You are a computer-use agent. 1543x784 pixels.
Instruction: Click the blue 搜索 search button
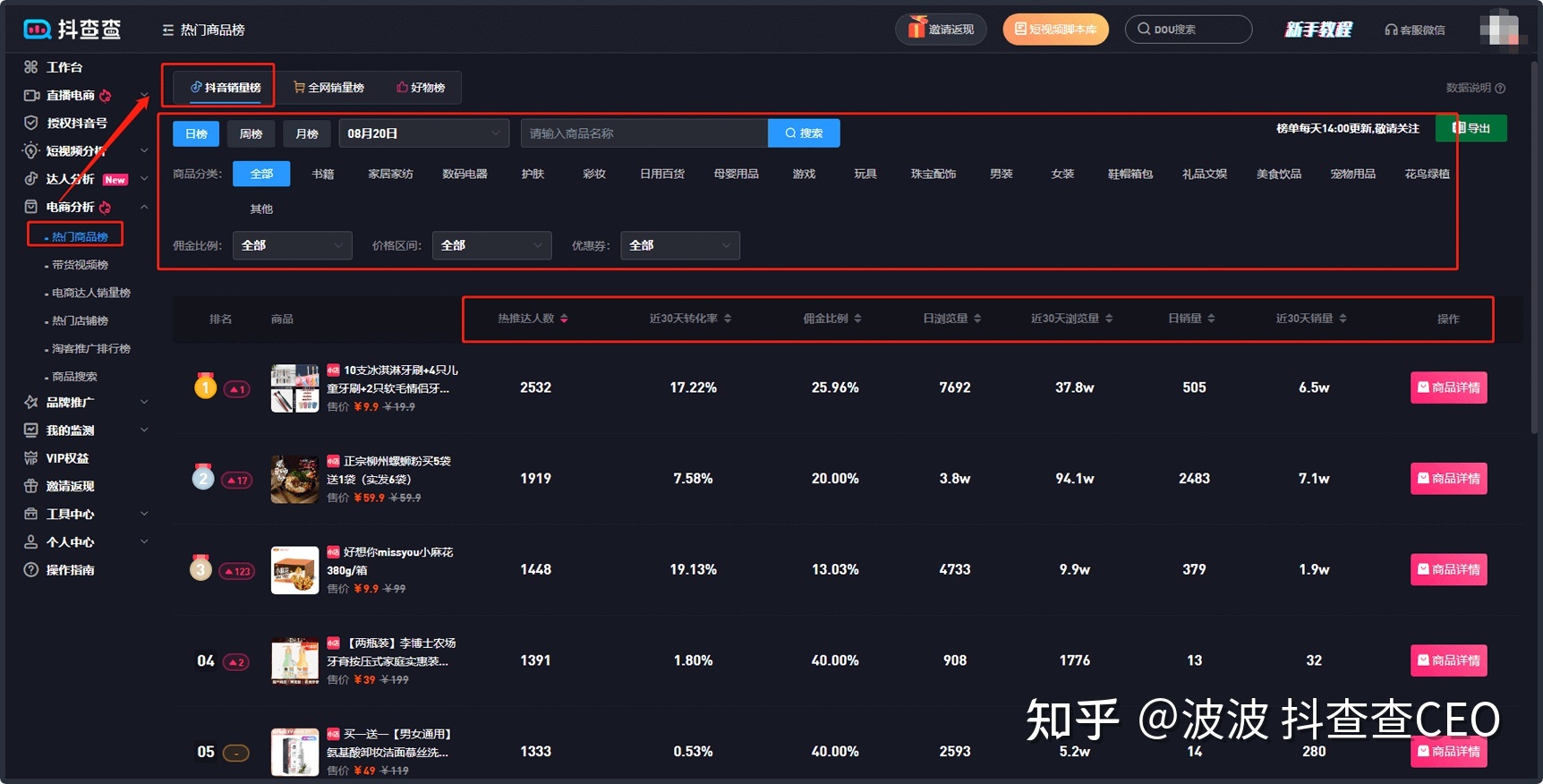tap(804, 133)
